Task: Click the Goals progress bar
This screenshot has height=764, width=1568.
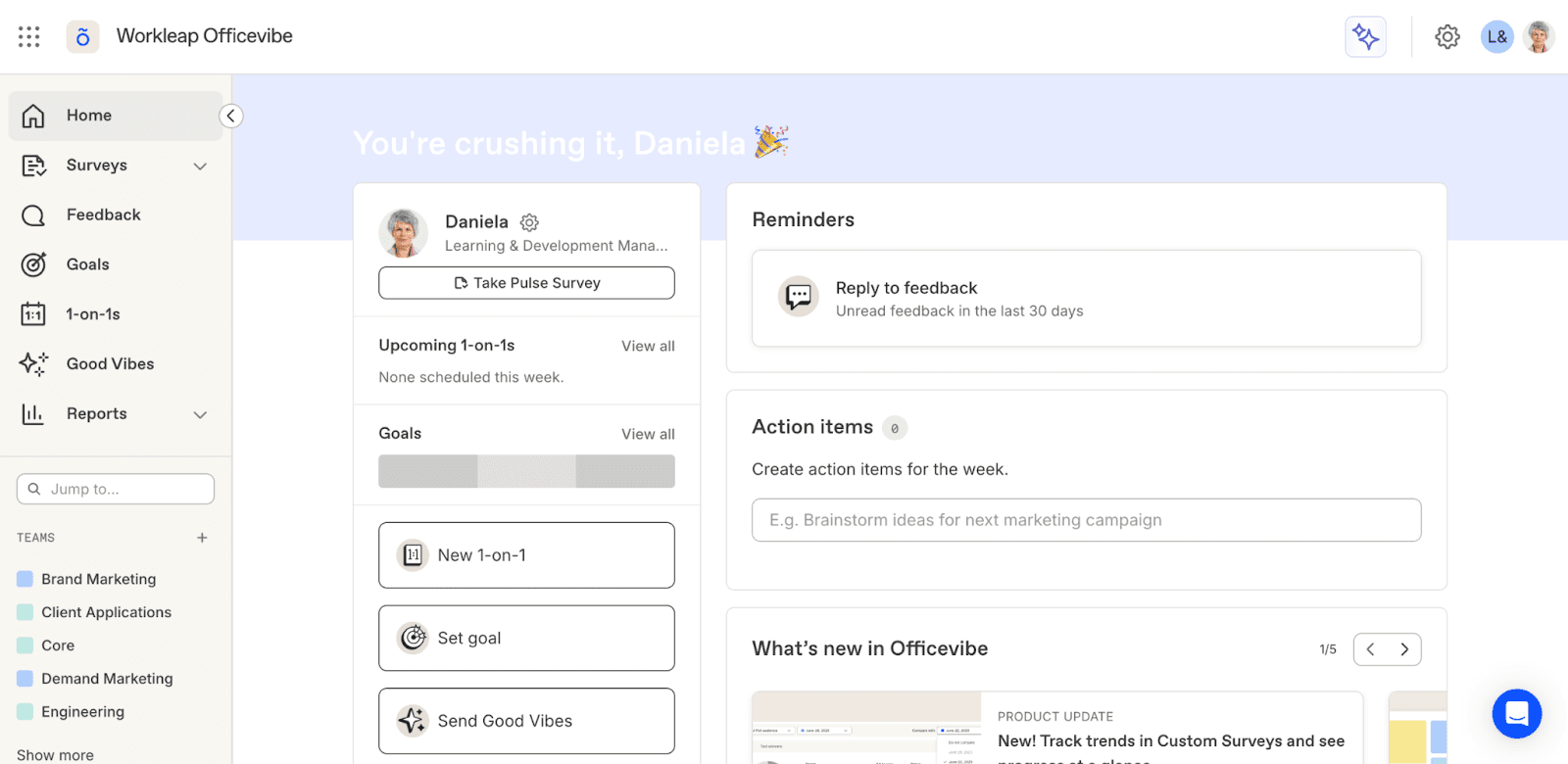Action: tap(526, 471)
